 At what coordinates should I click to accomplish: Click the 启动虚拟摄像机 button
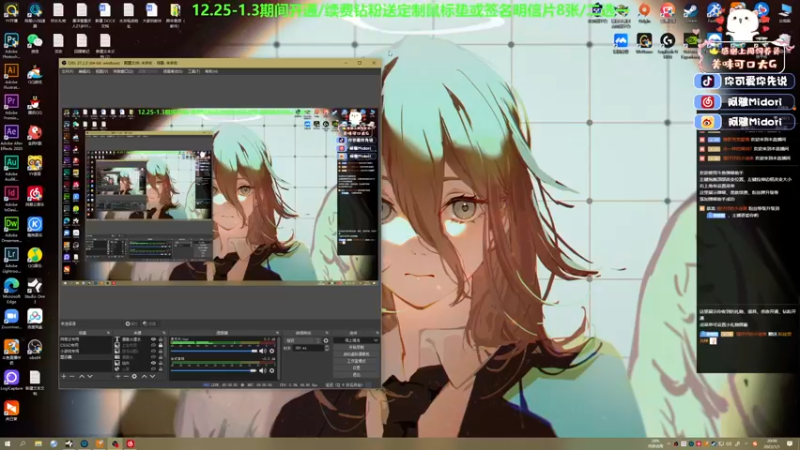(x=356, y=354)
